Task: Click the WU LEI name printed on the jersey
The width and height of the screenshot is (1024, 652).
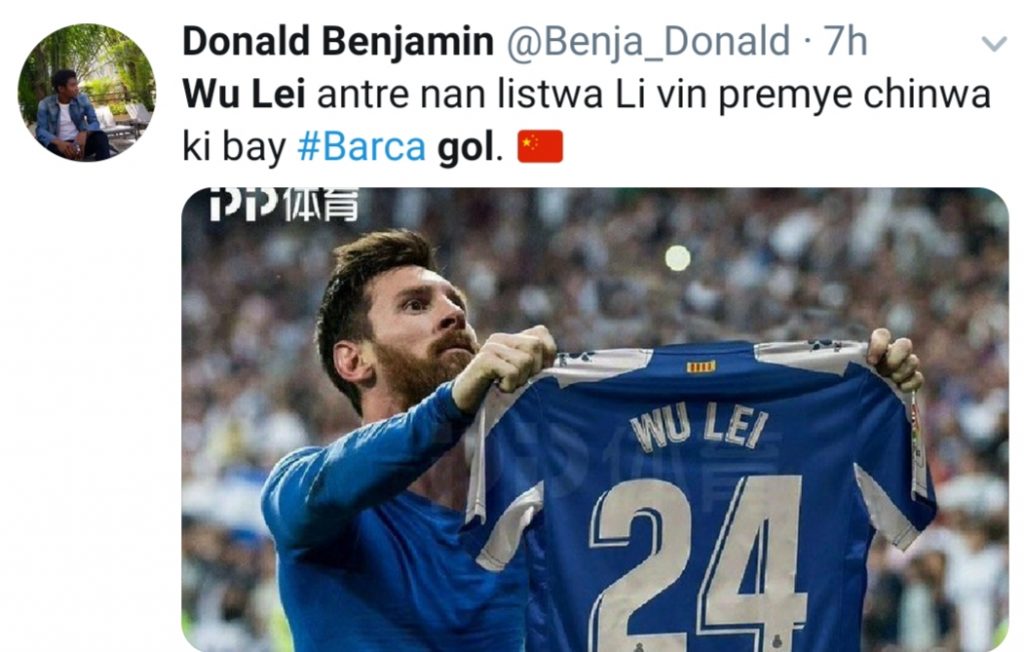Action: pyautogui.click(x=699, y=429)
